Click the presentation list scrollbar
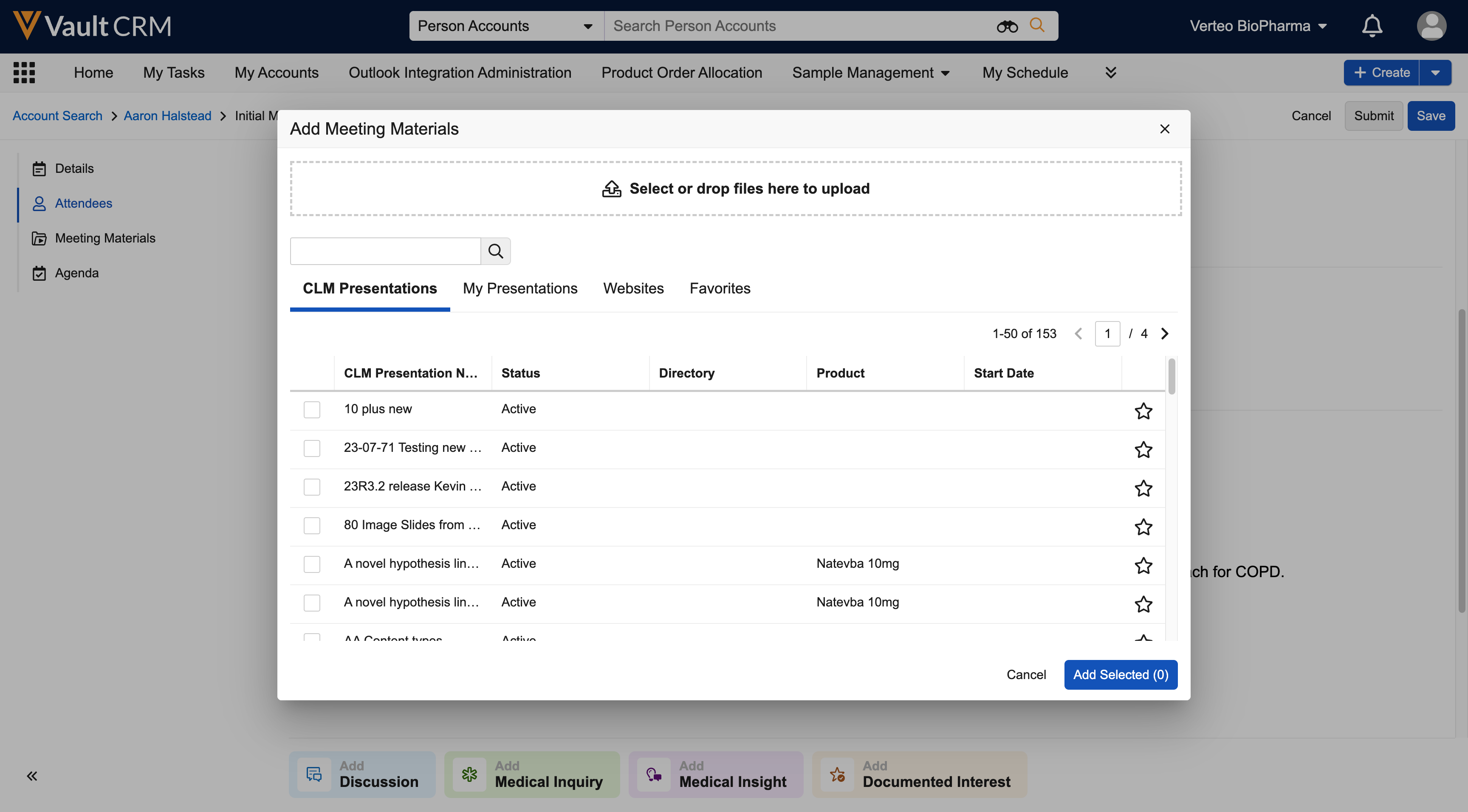Image resolution: width=1468 pixels, height=812 pixels. (x=1172, y=377)
